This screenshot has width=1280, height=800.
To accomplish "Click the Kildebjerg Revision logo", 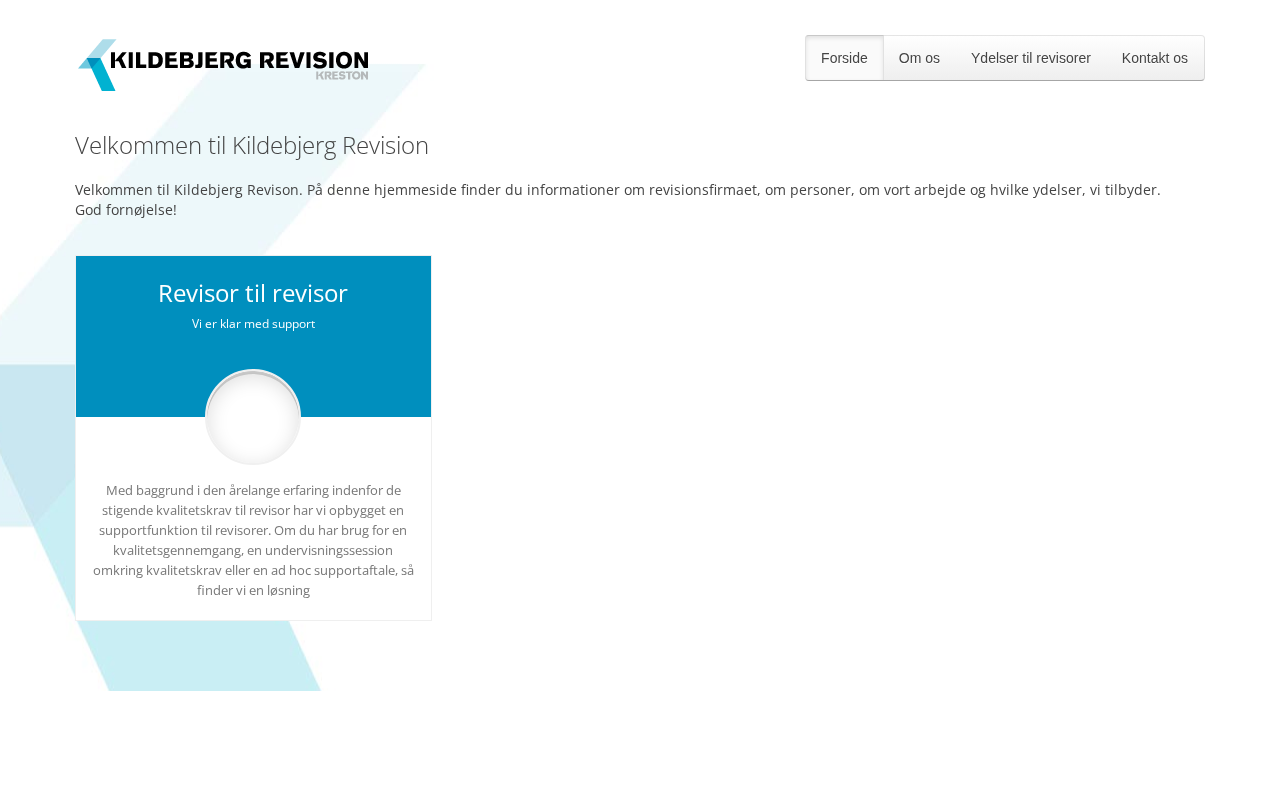I will (223, 65).
